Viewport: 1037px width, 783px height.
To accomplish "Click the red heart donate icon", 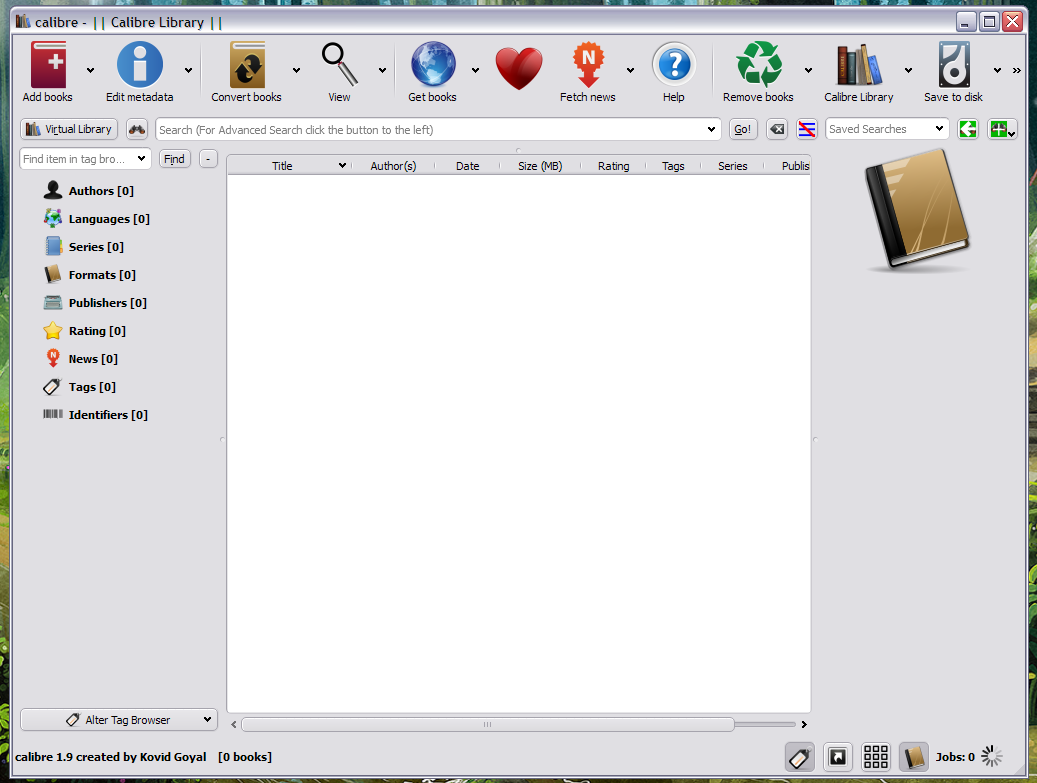I will (x=519, y=68).
